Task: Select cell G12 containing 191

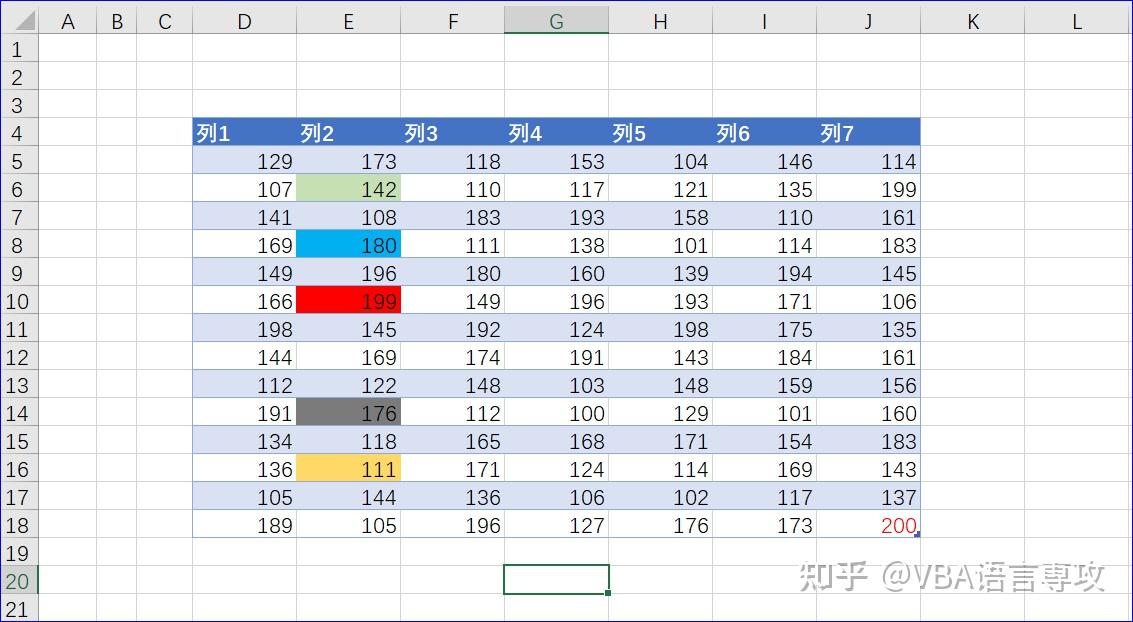Action: (x=556, y=357)
